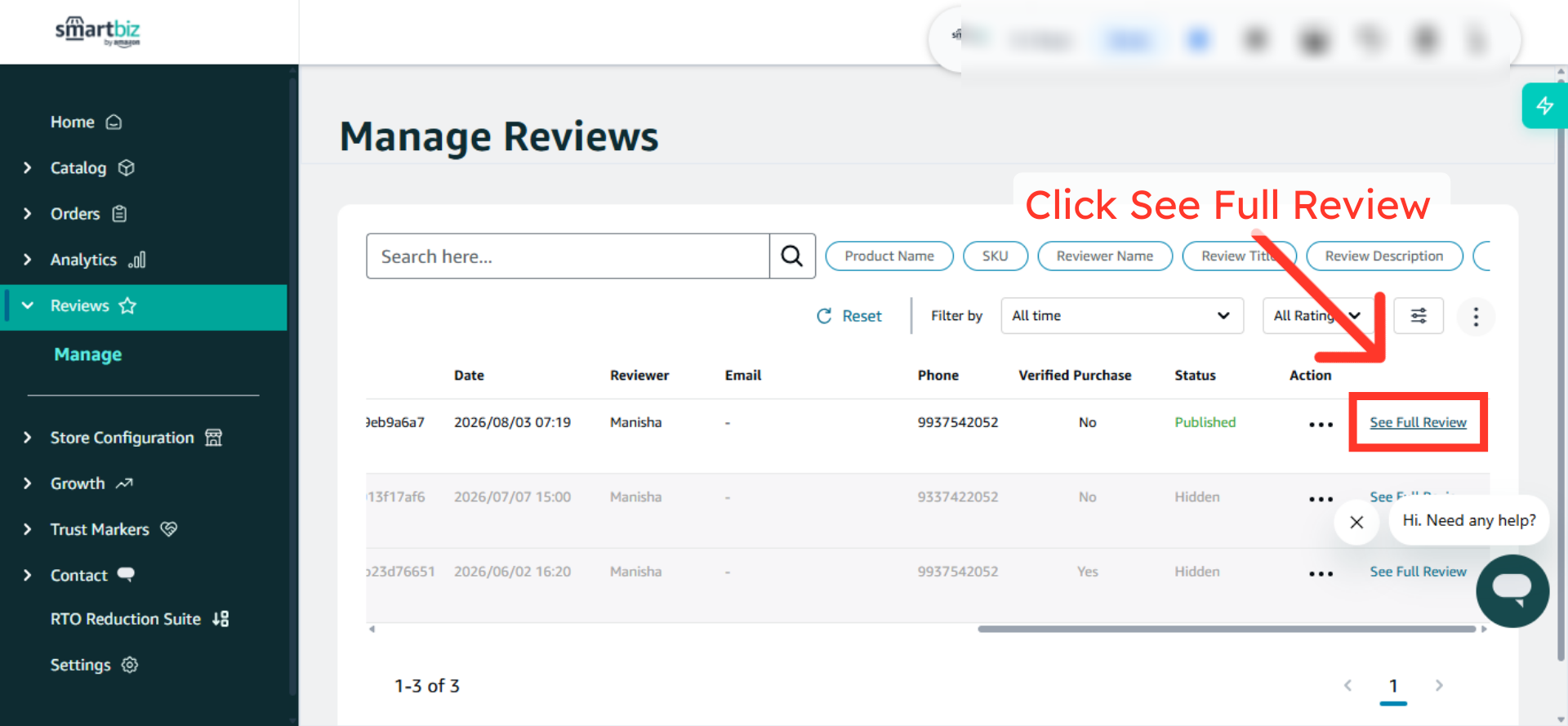1568x726 pixels.
Task: Select the Reviewer Name filter chip
Action: coord(1105,256)
